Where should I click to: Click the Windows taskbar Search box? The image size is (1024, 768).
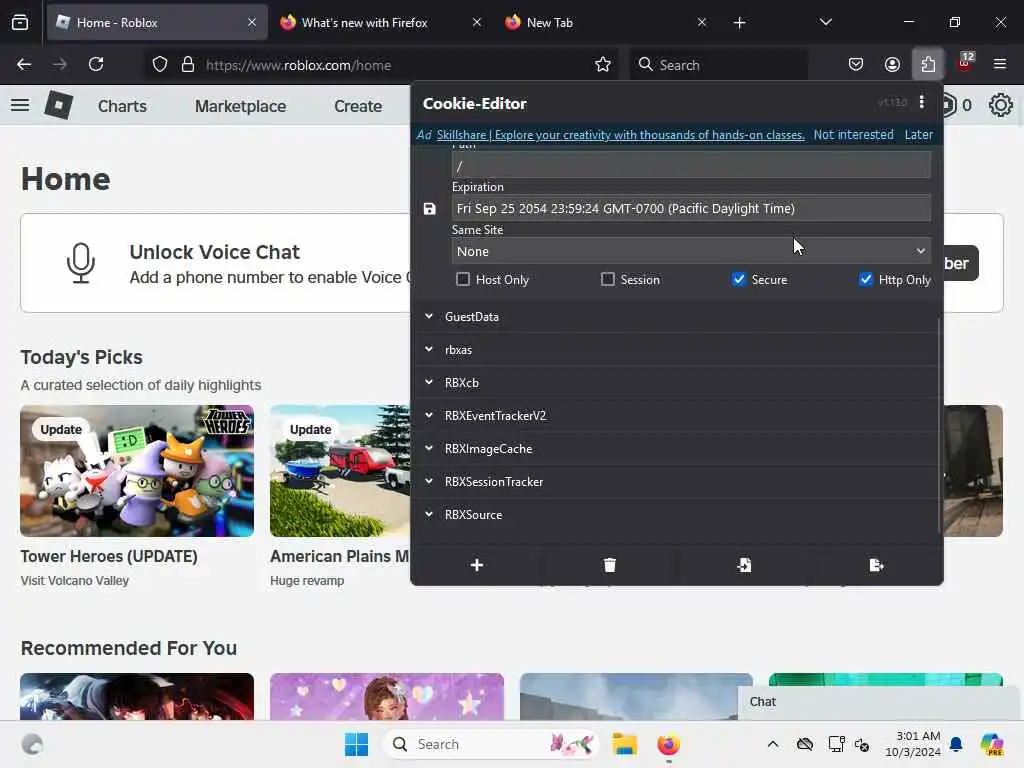(x=490, y=744)
